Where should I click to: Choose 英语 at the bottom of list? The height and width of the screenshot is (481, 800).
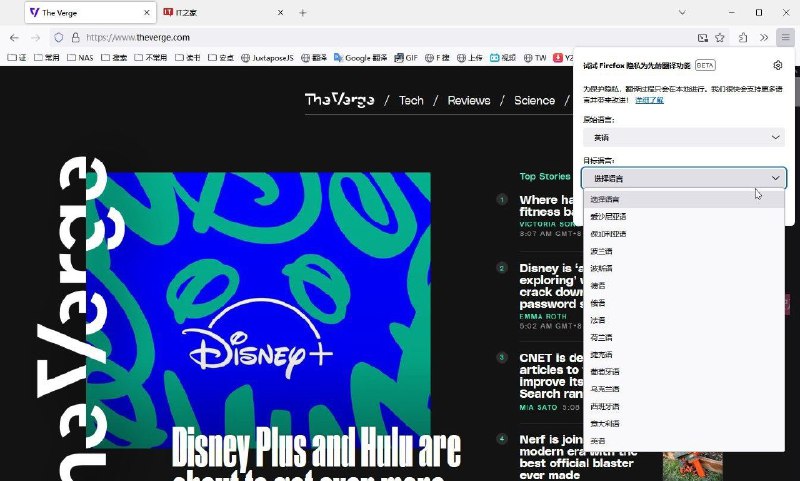pyautogui.click(x=683, y=441)
